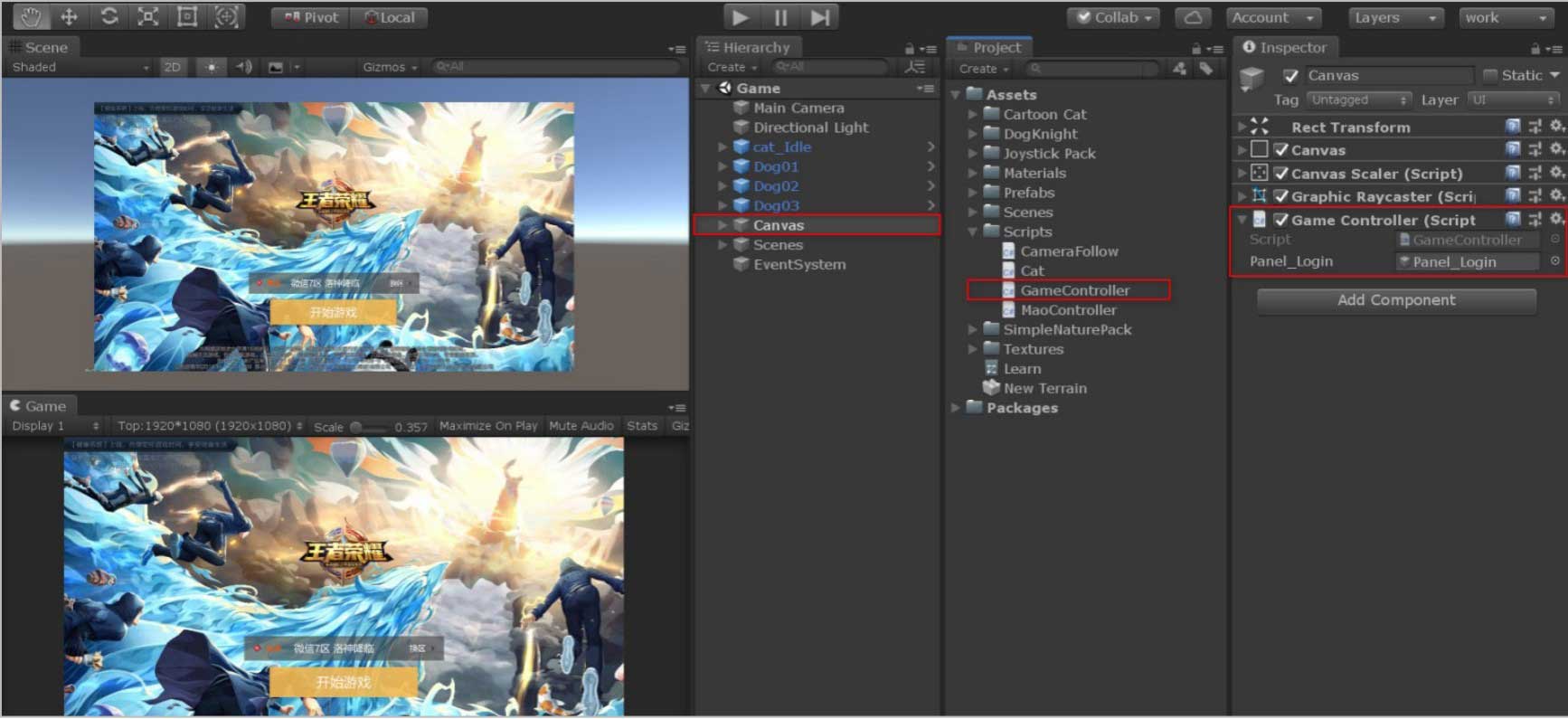Disable the Game Controller script
The width and height of the screenshot is (1568, 719).
coord(1280,220)
